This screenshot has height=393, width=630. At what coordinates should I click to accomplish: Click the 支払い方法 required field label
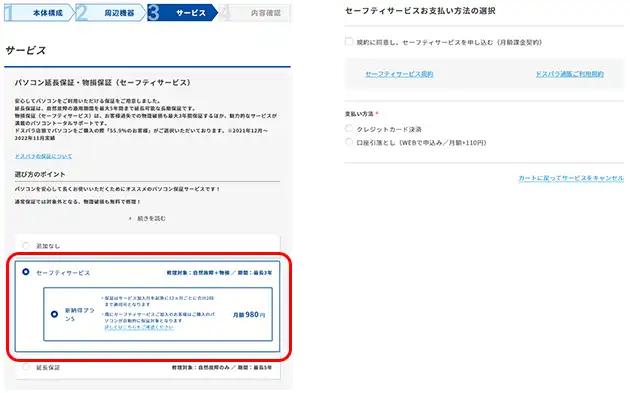point(362,114)
